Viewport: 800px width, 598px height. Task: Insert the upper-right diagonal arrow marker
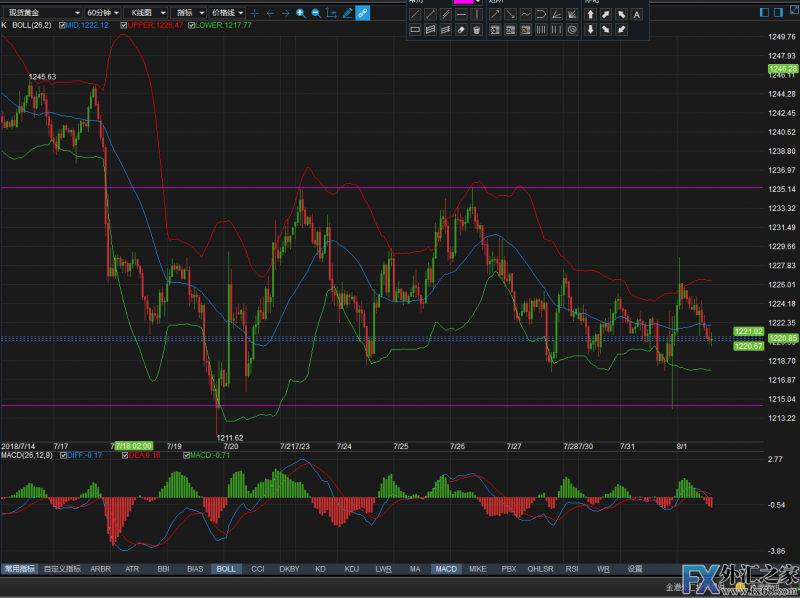tap(606, 15)
